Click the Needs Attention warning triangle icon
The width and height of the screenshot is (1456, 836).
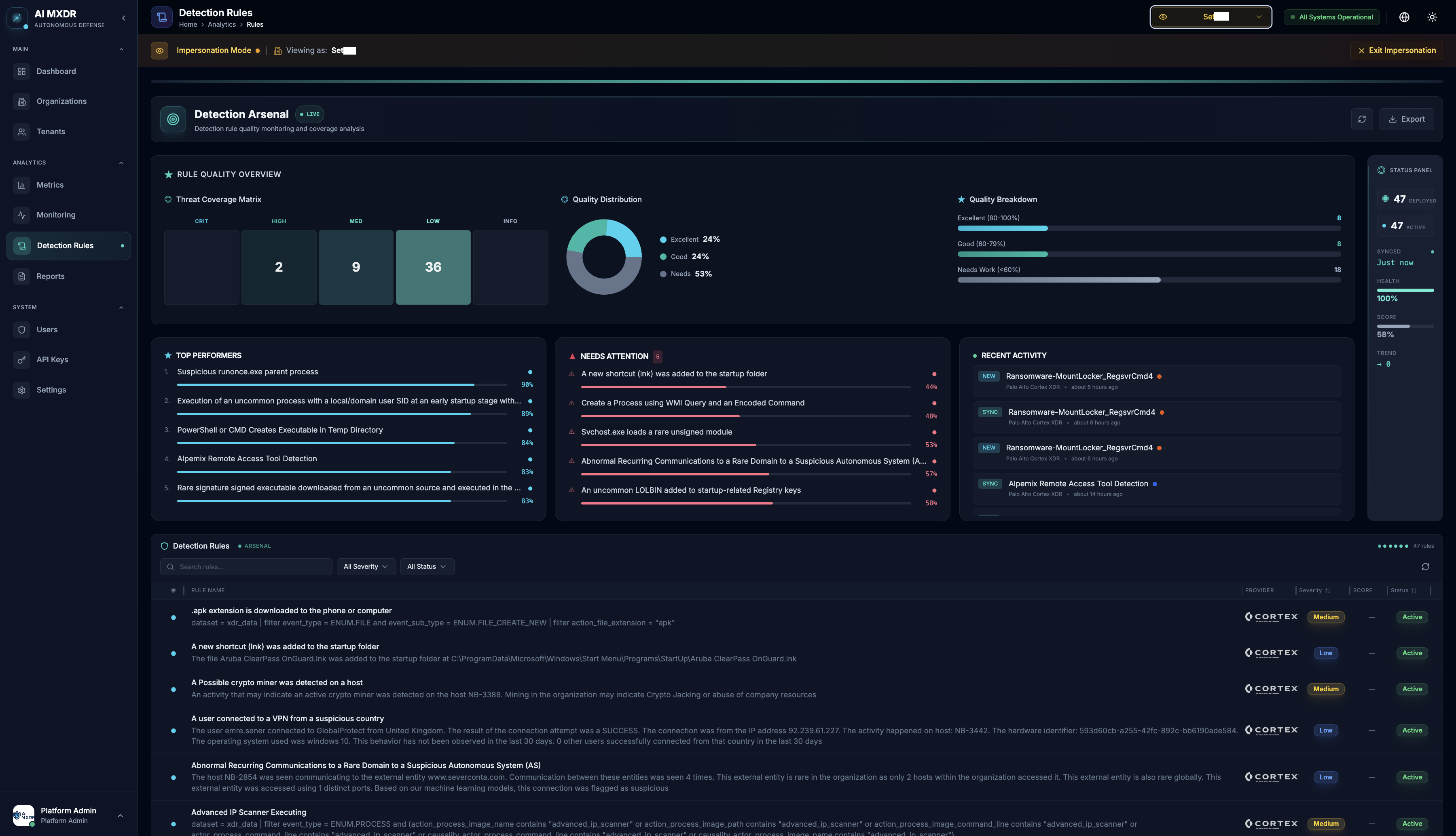point(572,356)
